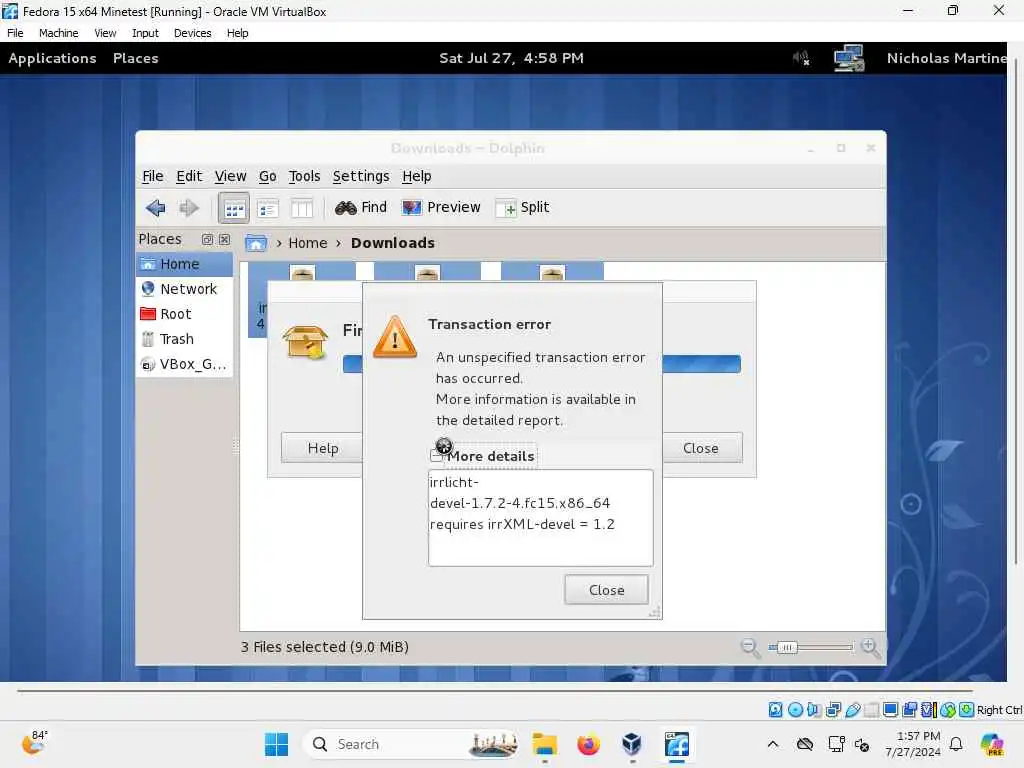Click the Fedora panel clock

(511, 58)
